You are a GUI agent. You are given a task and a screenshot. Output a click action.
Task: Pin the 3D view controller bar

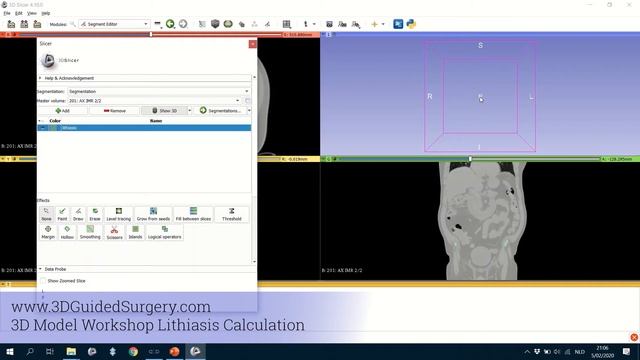(x=323, y=35)
